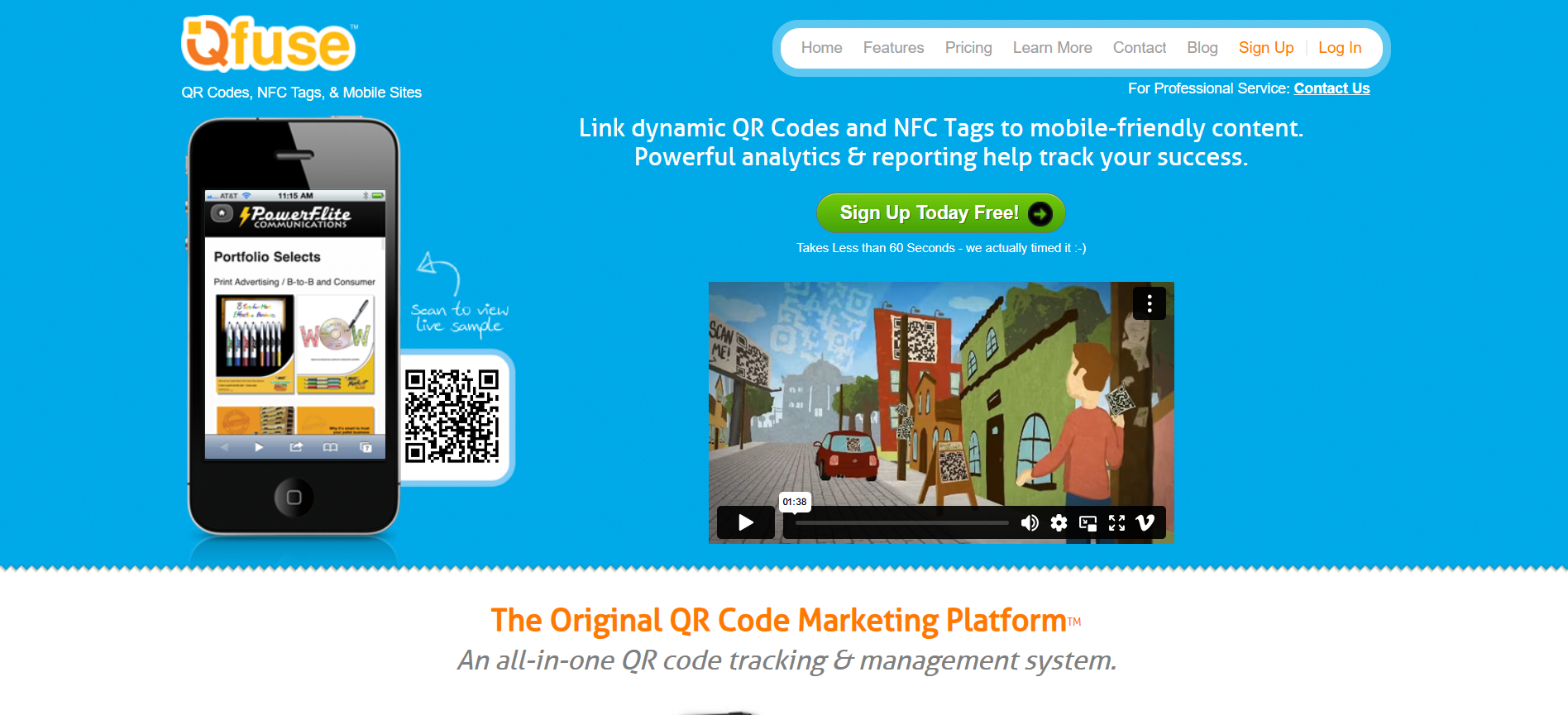The width and height of the screenshot is (1568, 715).
Task: Open the Features menu item
Action: click(x=893, y=48)
